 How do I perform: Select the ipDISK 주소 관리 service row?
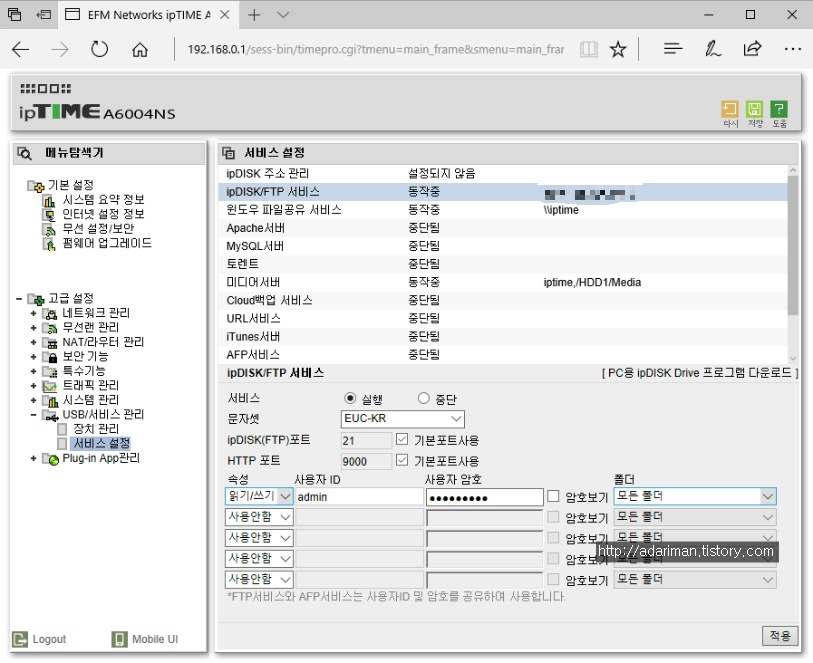502,173
